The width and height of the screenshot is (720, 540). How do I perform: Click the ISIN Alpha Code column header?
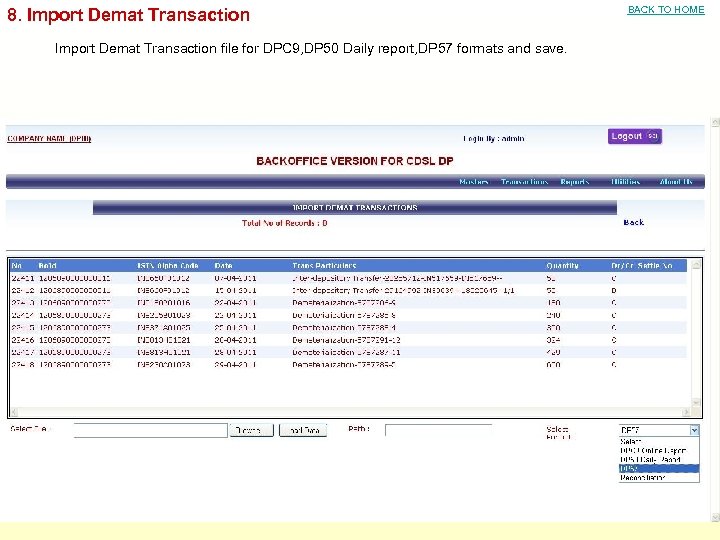tap(168, 265)
